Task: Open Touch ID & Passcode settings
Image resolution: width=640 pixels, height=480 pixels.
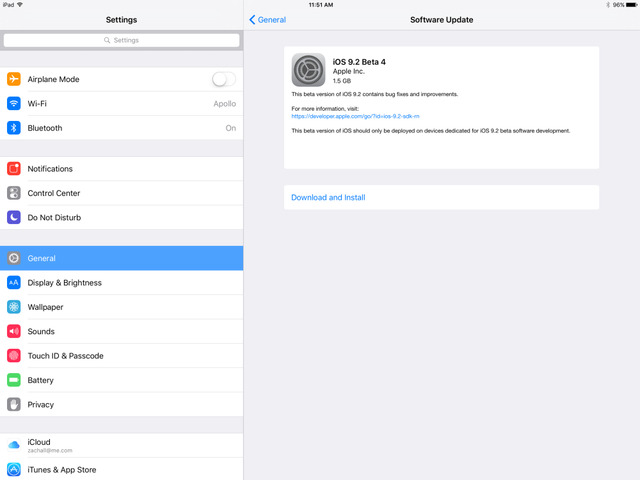Action: (x=122, y=356)
